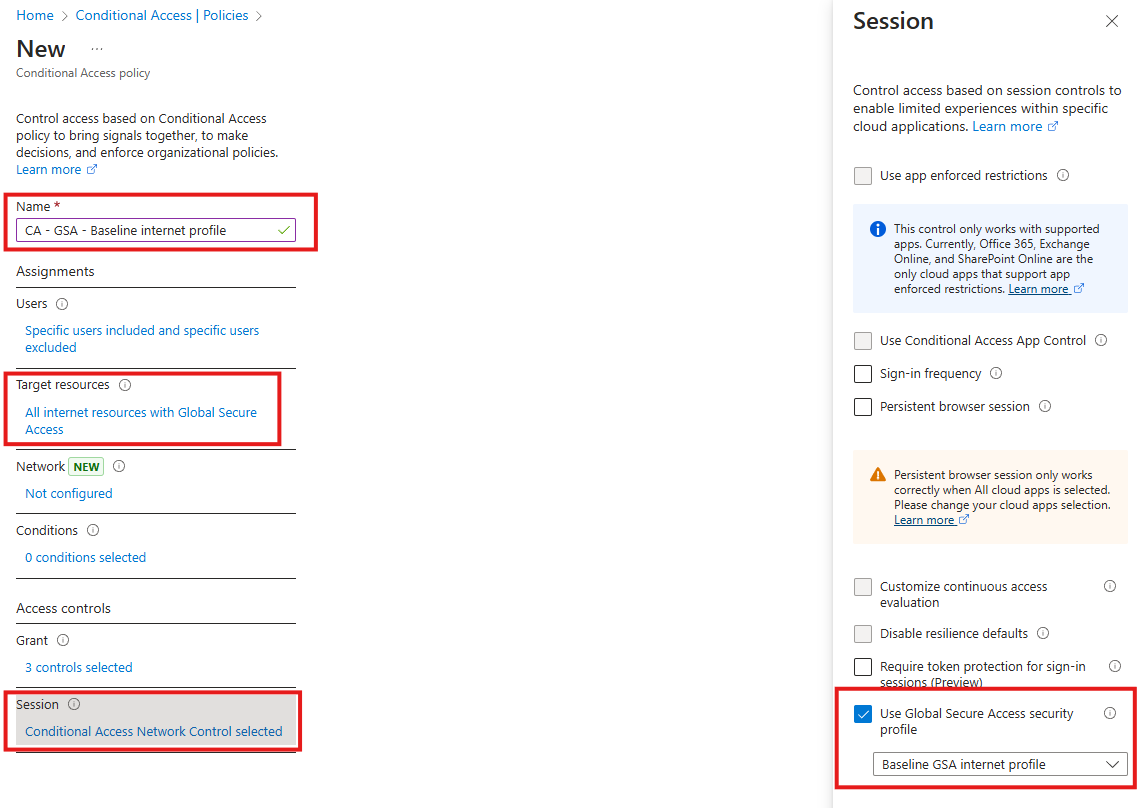Click the info icon beside Users

[x=63, y=303]
